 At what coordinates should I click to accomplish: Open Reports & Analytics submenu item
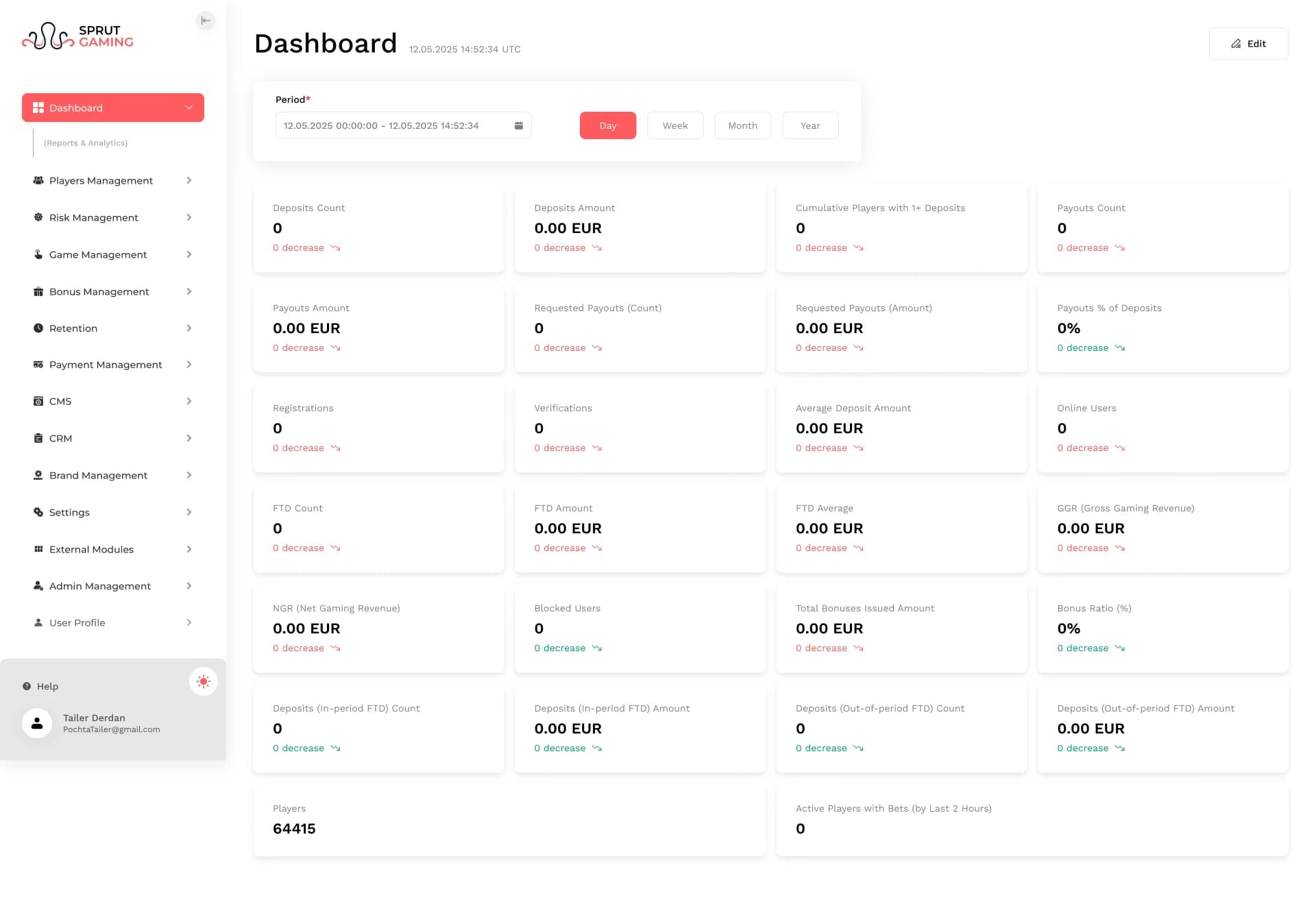tap(86, 143)
